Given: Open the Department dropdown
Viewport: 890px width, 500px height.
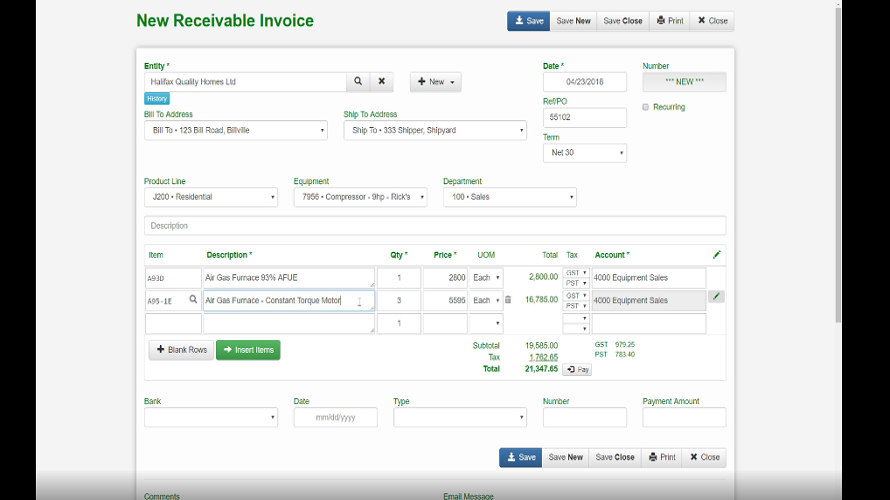Looking at the screenshot, I should pyautogui.click(x=509, y=197).
